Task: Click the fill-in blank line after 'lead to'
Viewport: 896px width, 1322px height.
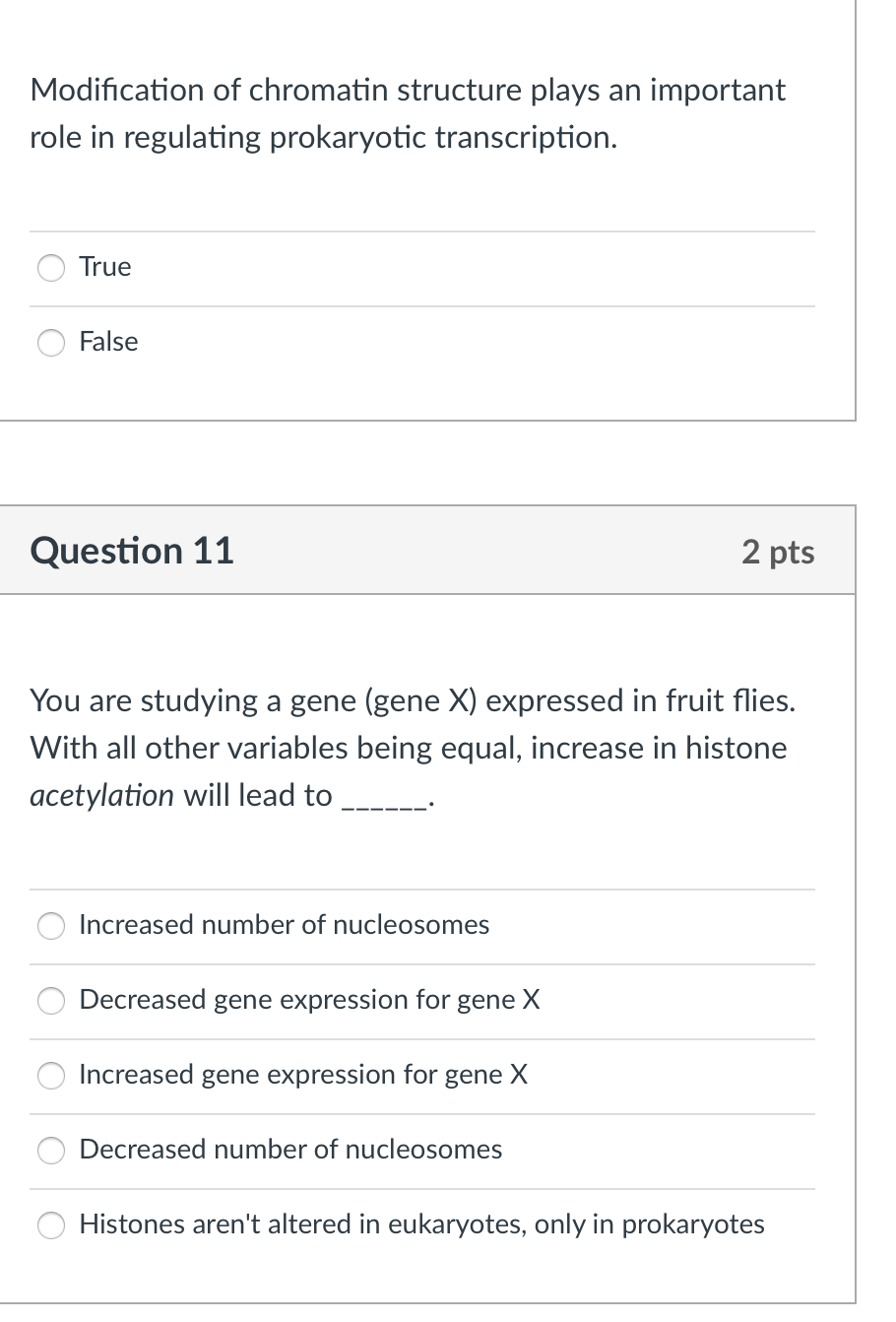Action: (x=383, y=800)
